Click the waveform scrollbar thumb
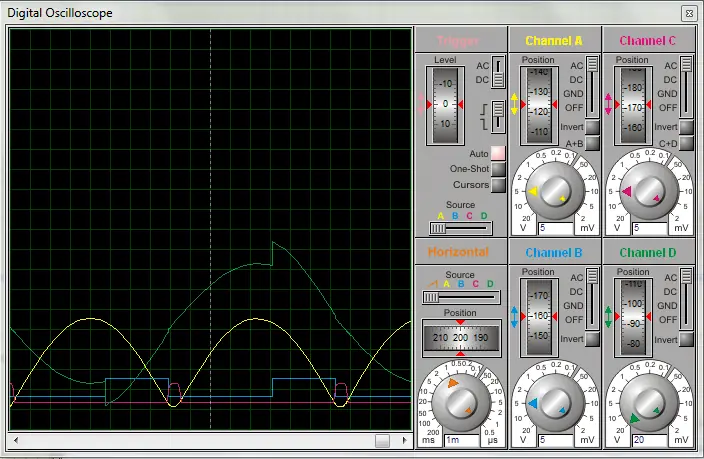 [x=382, y=441]
